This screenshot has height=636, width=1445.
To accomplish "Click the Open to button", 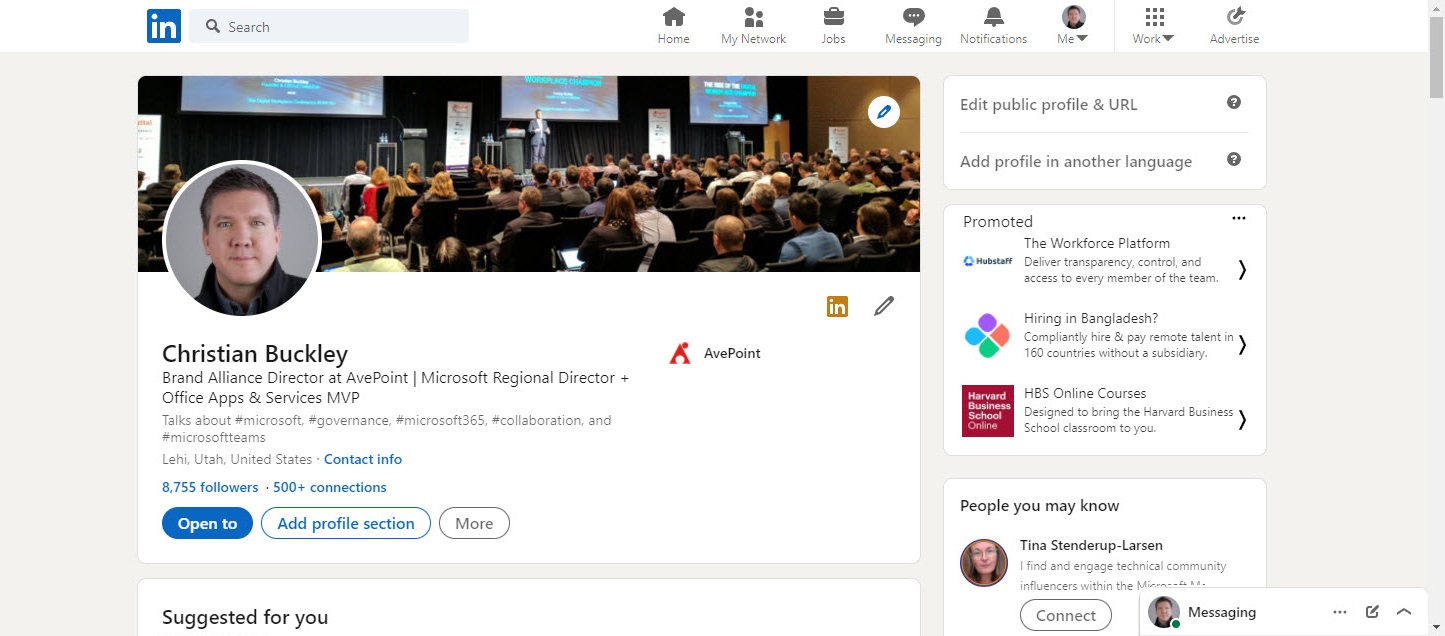I will (x=207, y=523).
